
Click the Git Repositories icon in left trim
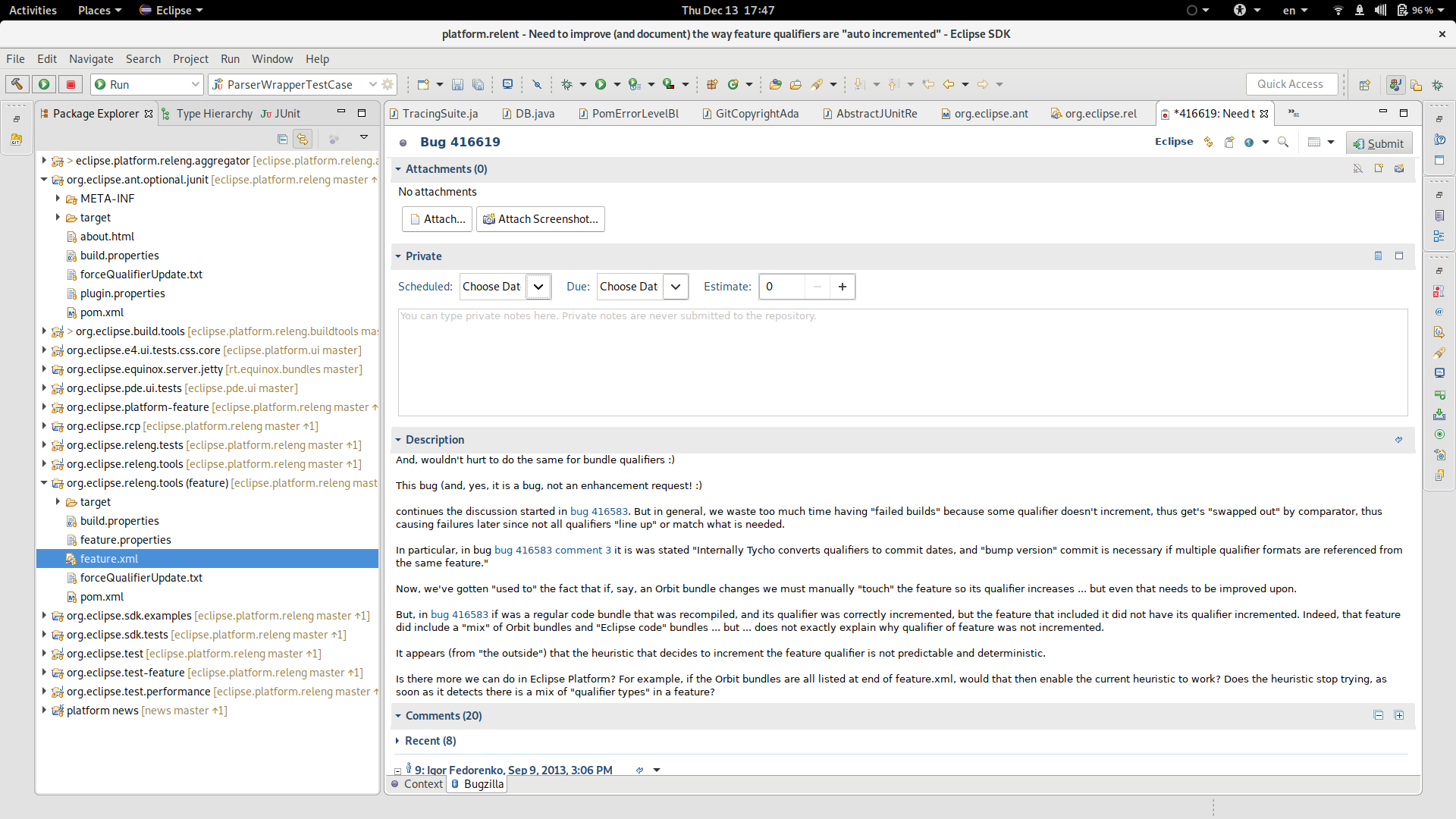click(x=17, y=140)
